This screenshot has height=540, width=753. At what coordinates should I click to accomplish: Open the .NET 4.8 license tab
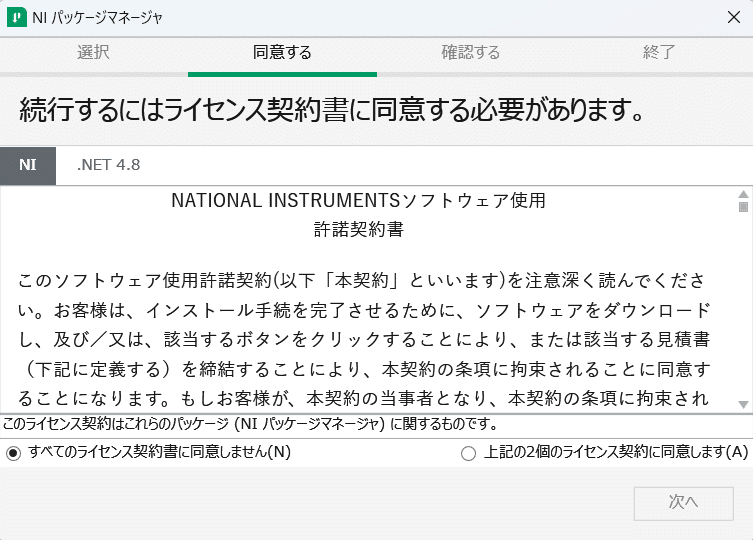pyautogui.click(x=109, y=165)
